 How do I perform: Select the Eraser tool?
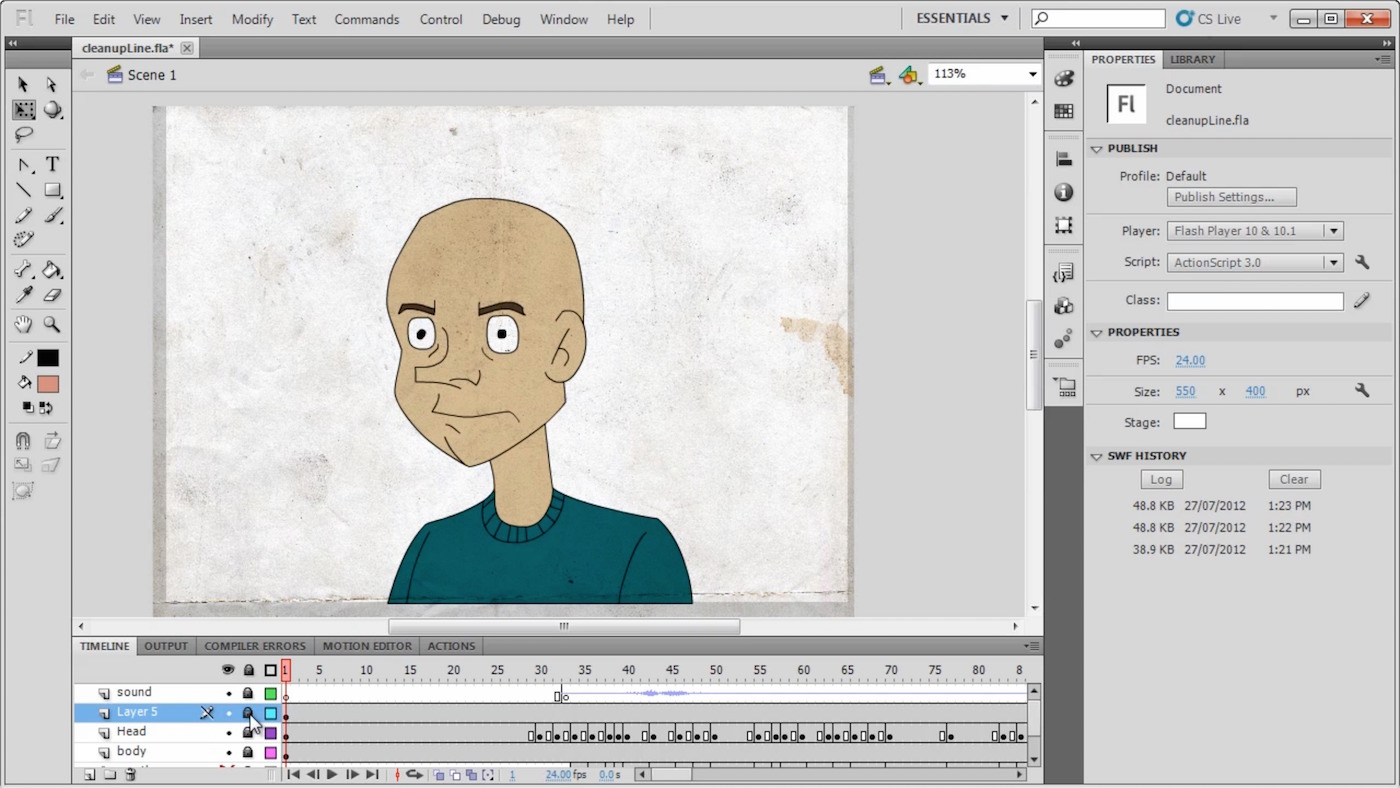[52, 296]
